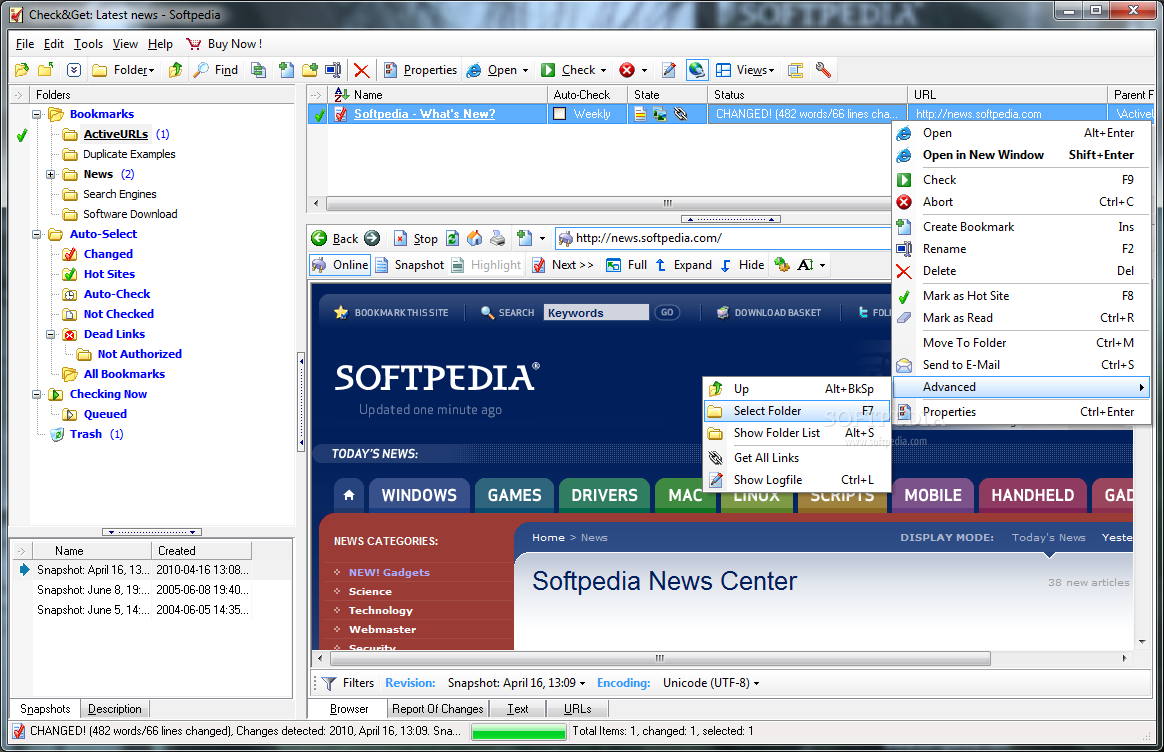Click the URL address field
The width and height of the screenshot is (1164, 752).
click(724, 238)
